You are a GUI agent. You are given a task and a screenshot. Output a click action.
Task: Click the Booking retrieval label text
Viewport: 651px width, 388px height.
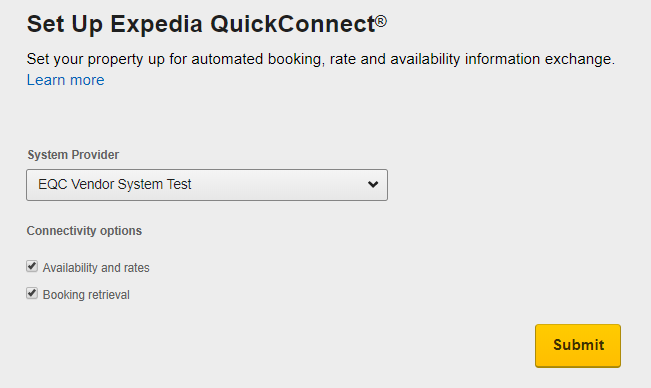click(86, 295)
